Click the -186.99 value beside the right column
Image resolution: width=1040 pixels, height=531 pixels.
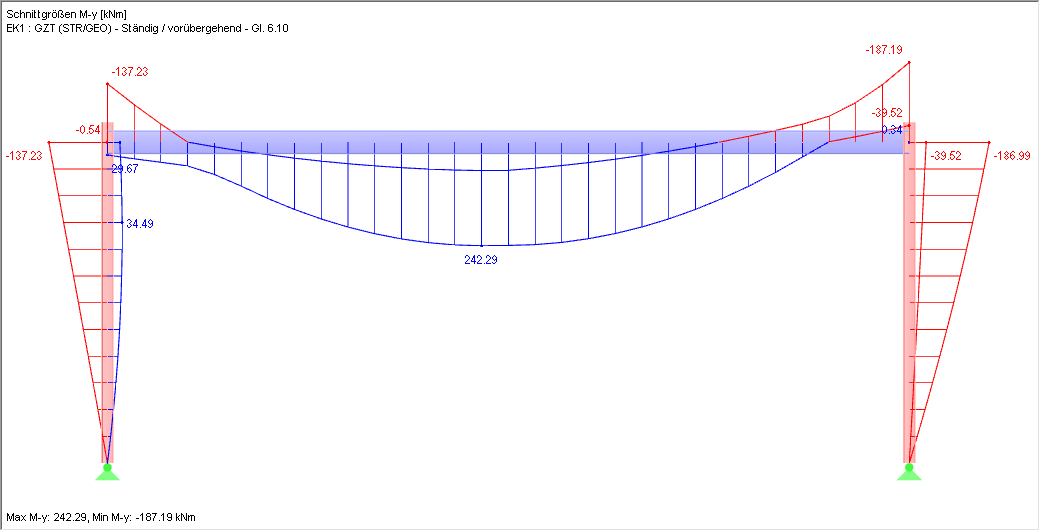[1013, 156]
